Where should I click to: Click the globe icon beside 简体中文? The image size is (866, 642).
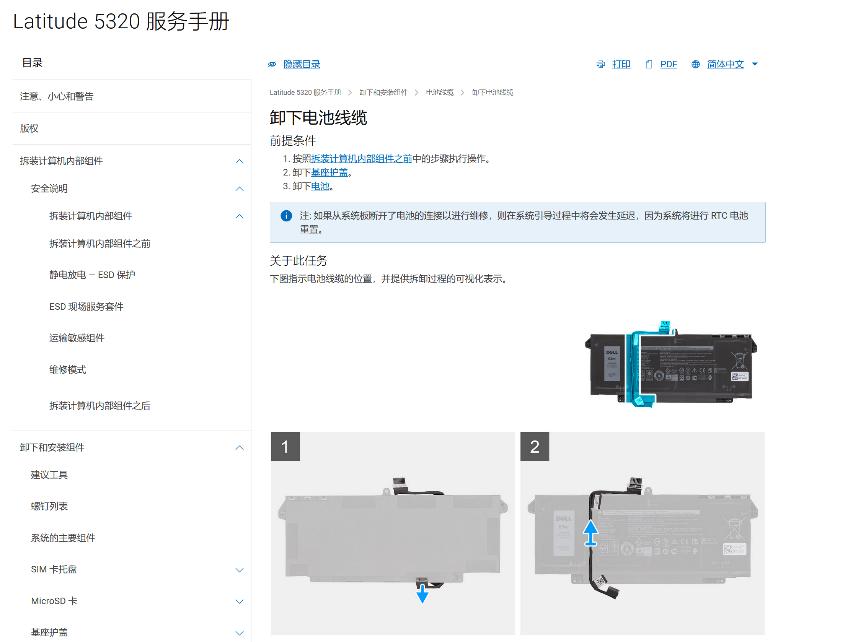(698, 64)
